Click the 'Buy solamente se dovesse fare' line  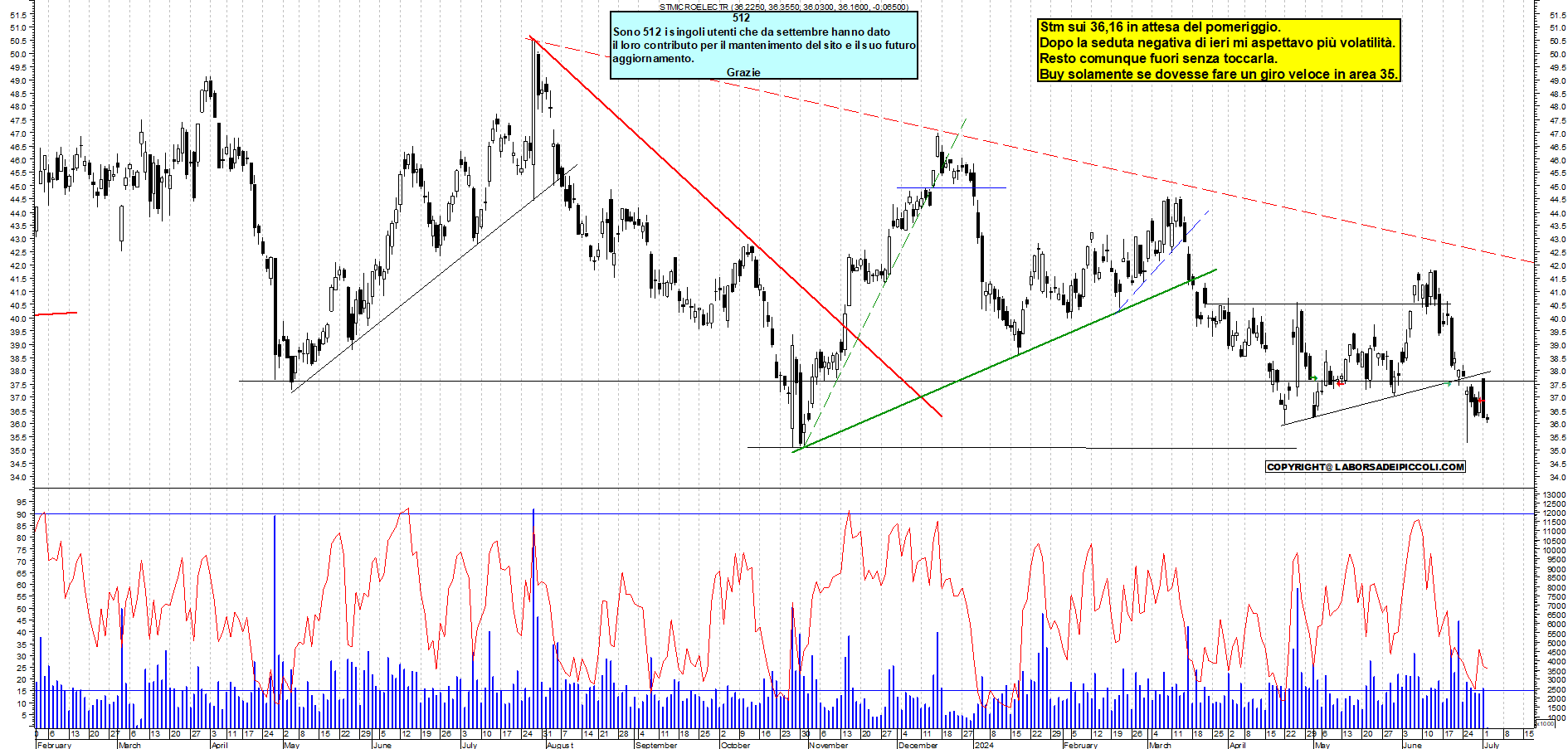pos(1219,74)
